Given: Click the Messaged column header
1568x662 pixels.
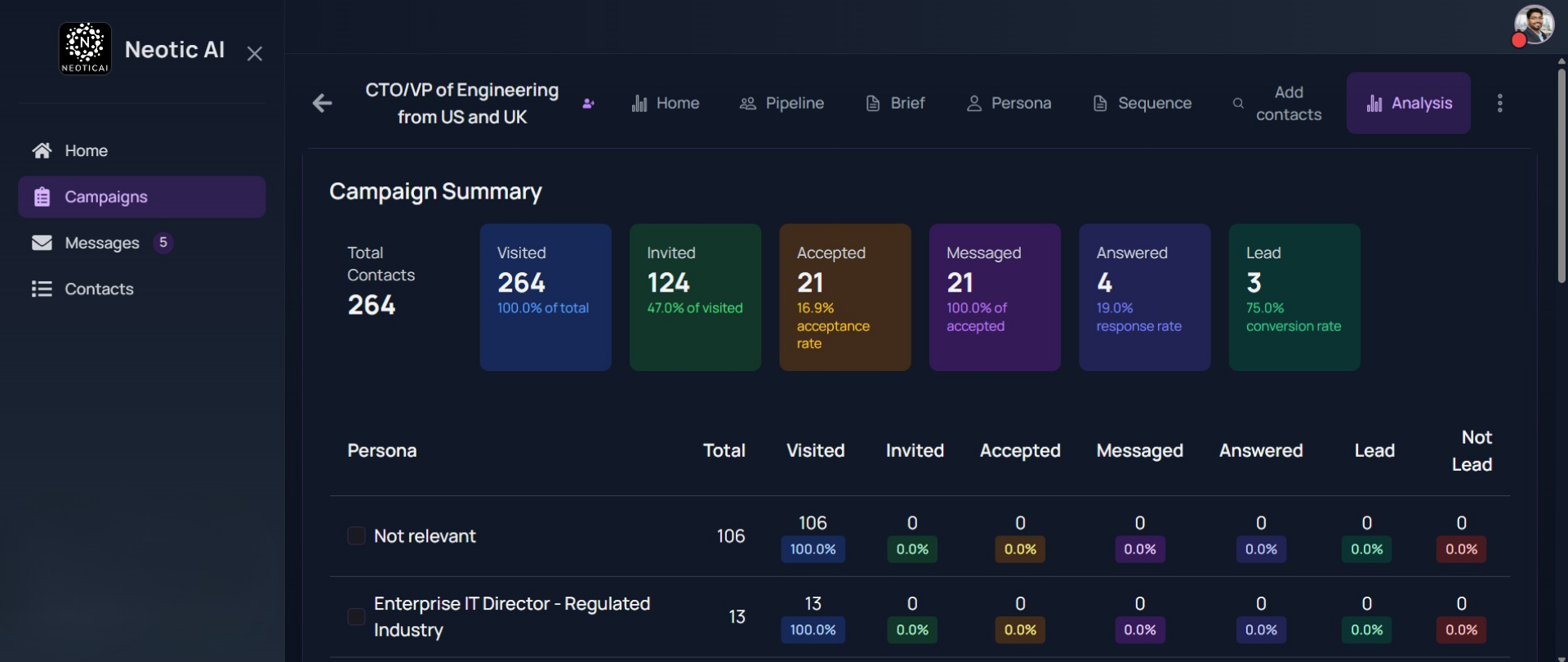Looking at the screenshot, I should pyautogui.click(x=1140, y=451).
